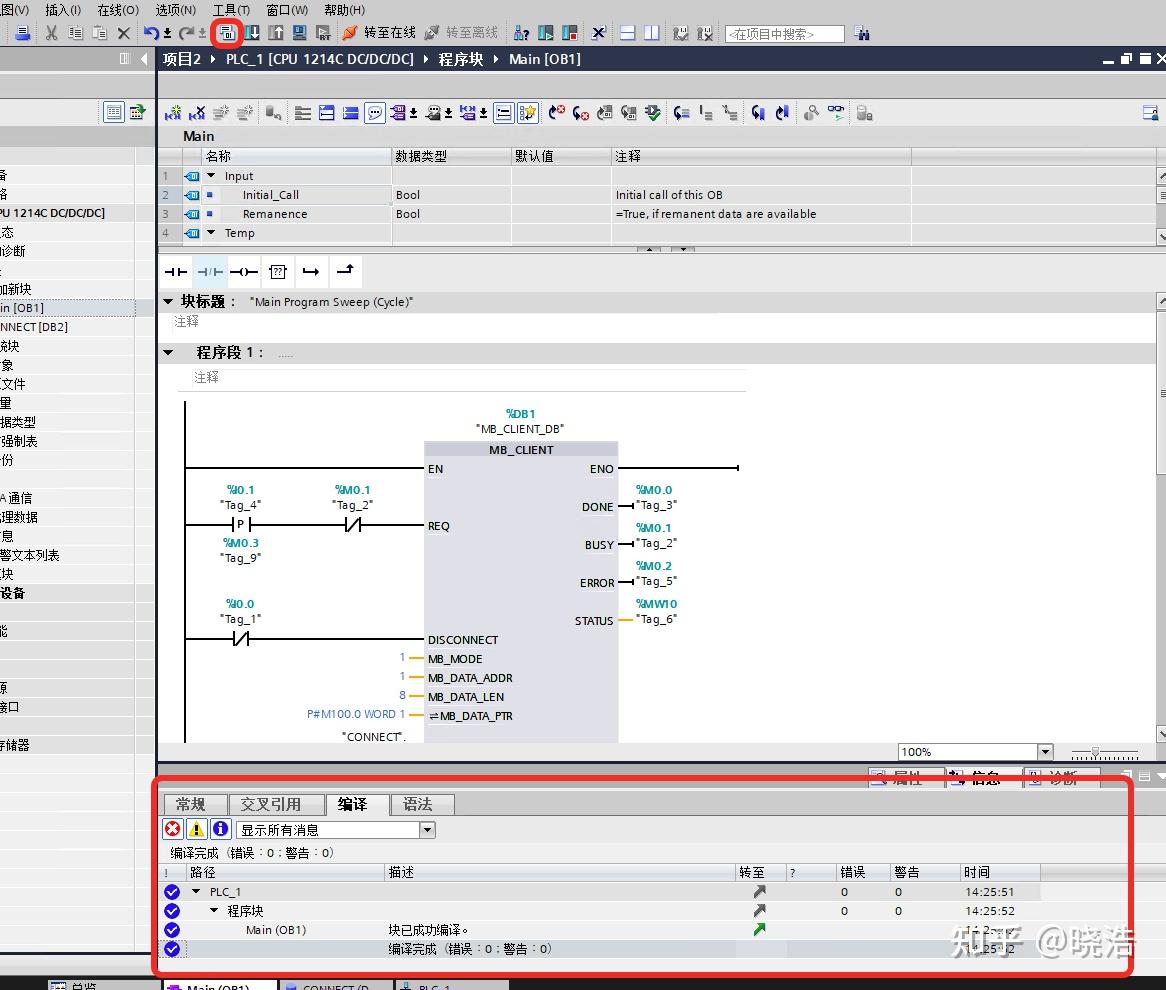Click the Delete network icon in editor toolbar
The height and width of the screenshot is (990, 1166).
point(197,113)
